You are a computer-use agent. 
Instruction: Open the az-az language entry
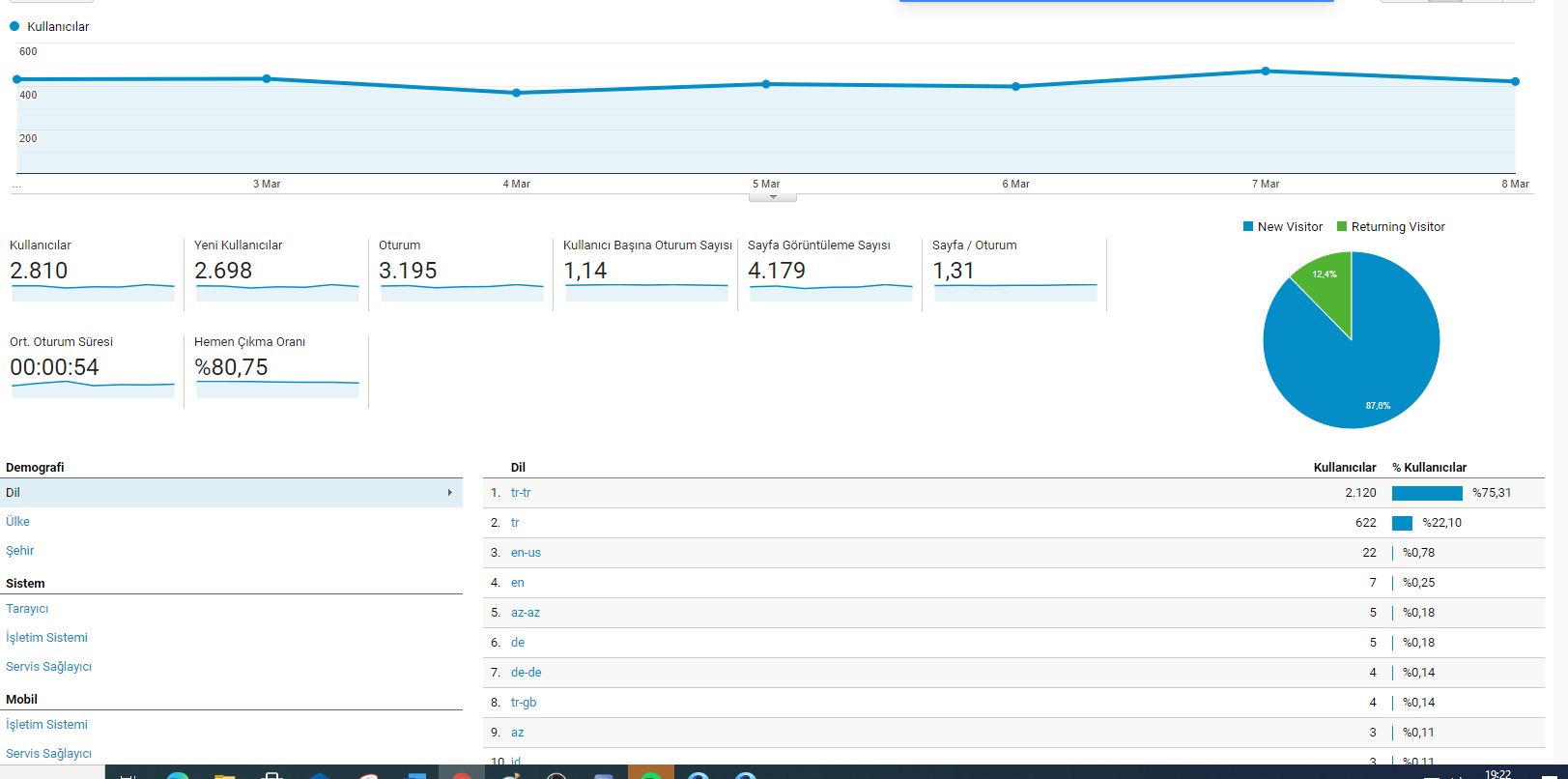tap(526, 613)
